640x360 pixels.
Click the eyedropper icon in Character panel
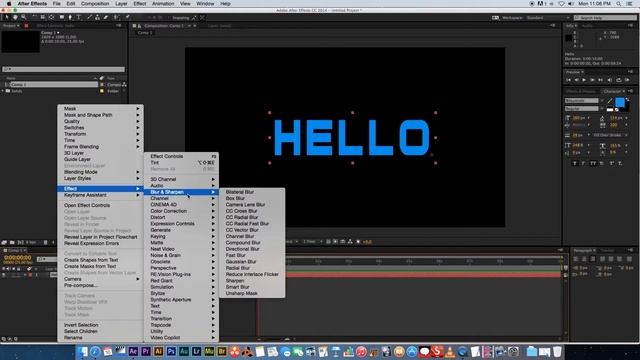tap(610, 101)
